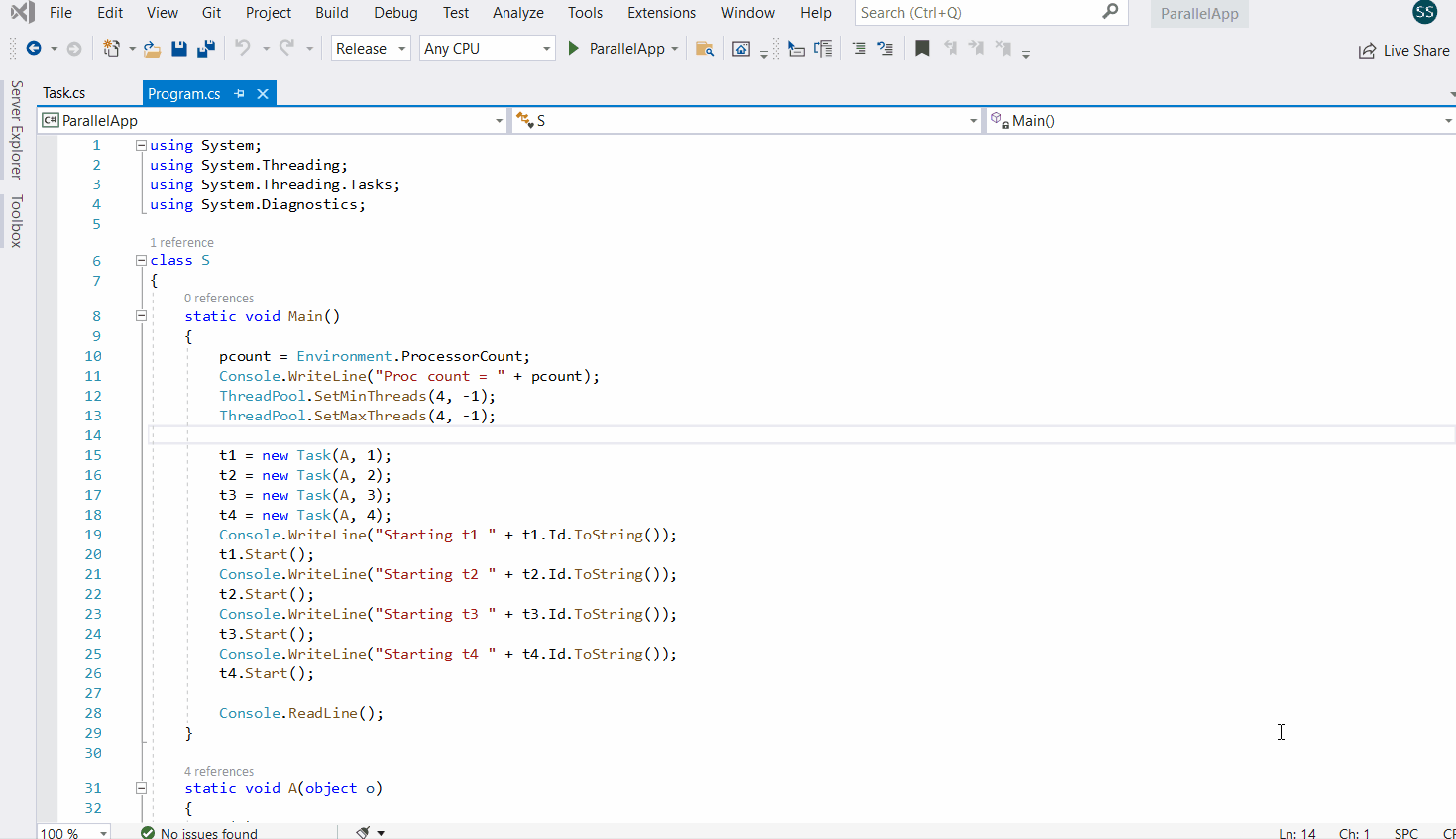
Task: Undo the last edit
Action: (x=242, y=48)
